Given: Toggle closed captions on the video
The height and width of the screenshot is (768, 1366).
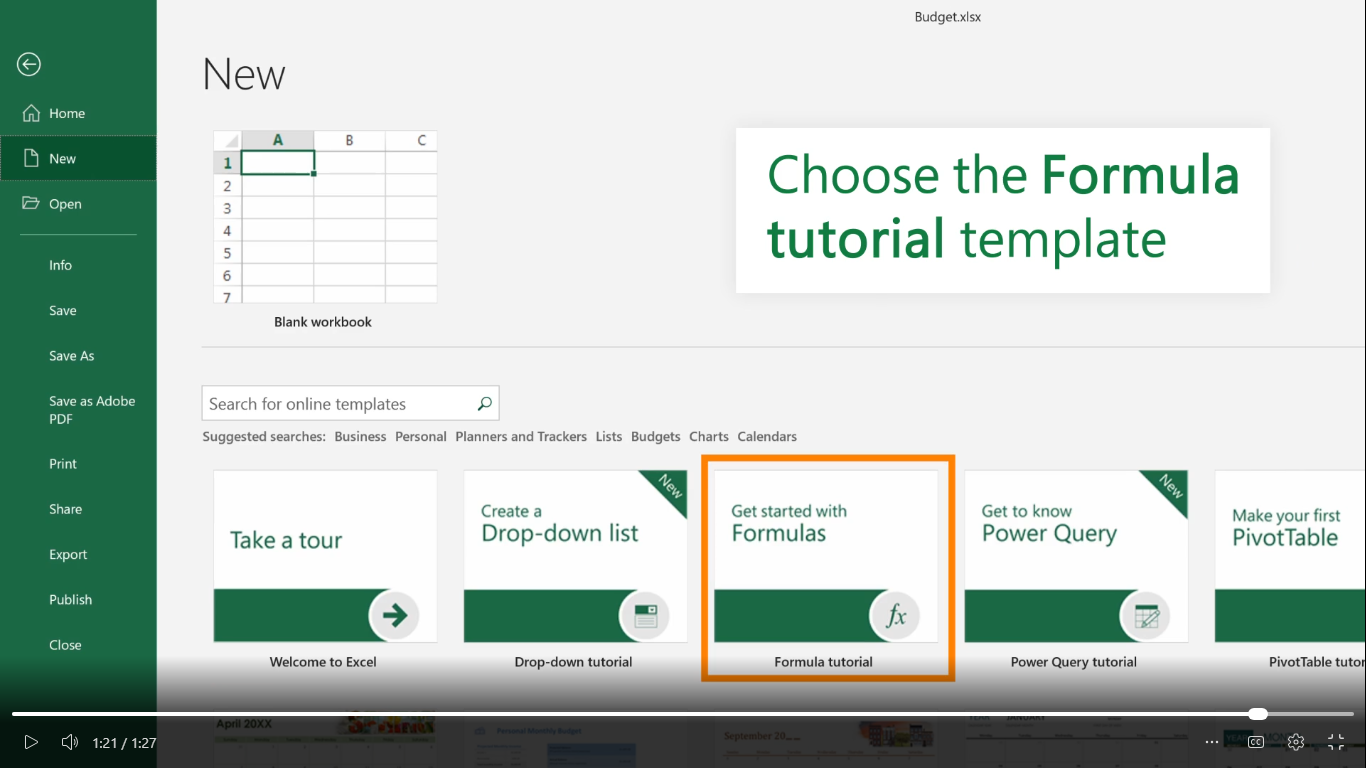Looking at the screenshot, I should pyautogui.click(x=1256, y=742).
